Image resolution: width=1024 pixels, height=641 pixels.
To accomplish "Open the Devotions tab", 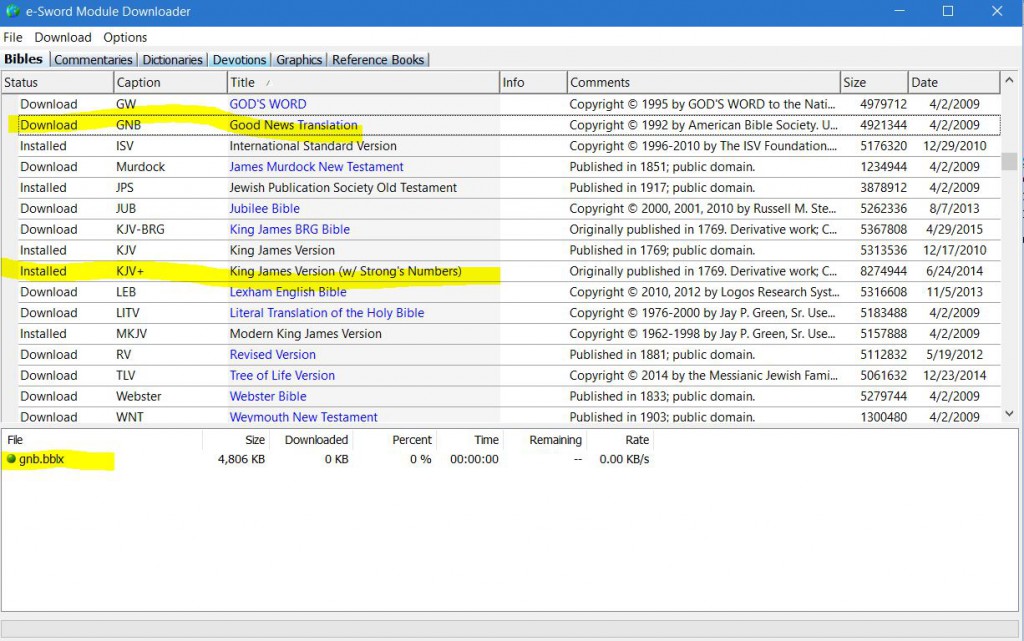I will [x=239, y=60].
